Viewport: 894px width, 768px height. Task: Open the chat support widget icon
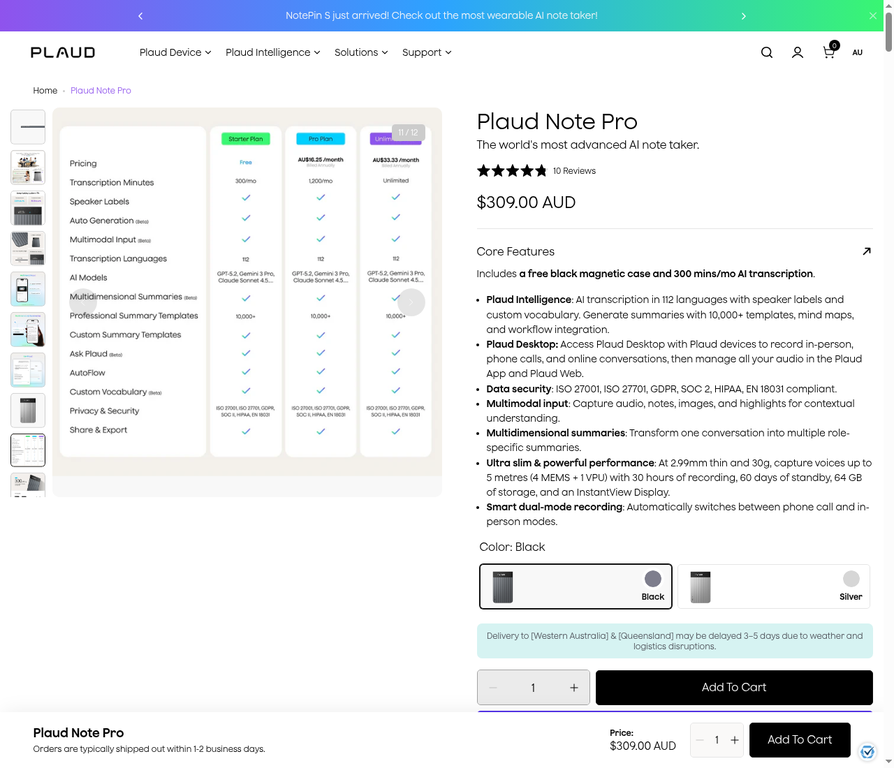point(867,752)
